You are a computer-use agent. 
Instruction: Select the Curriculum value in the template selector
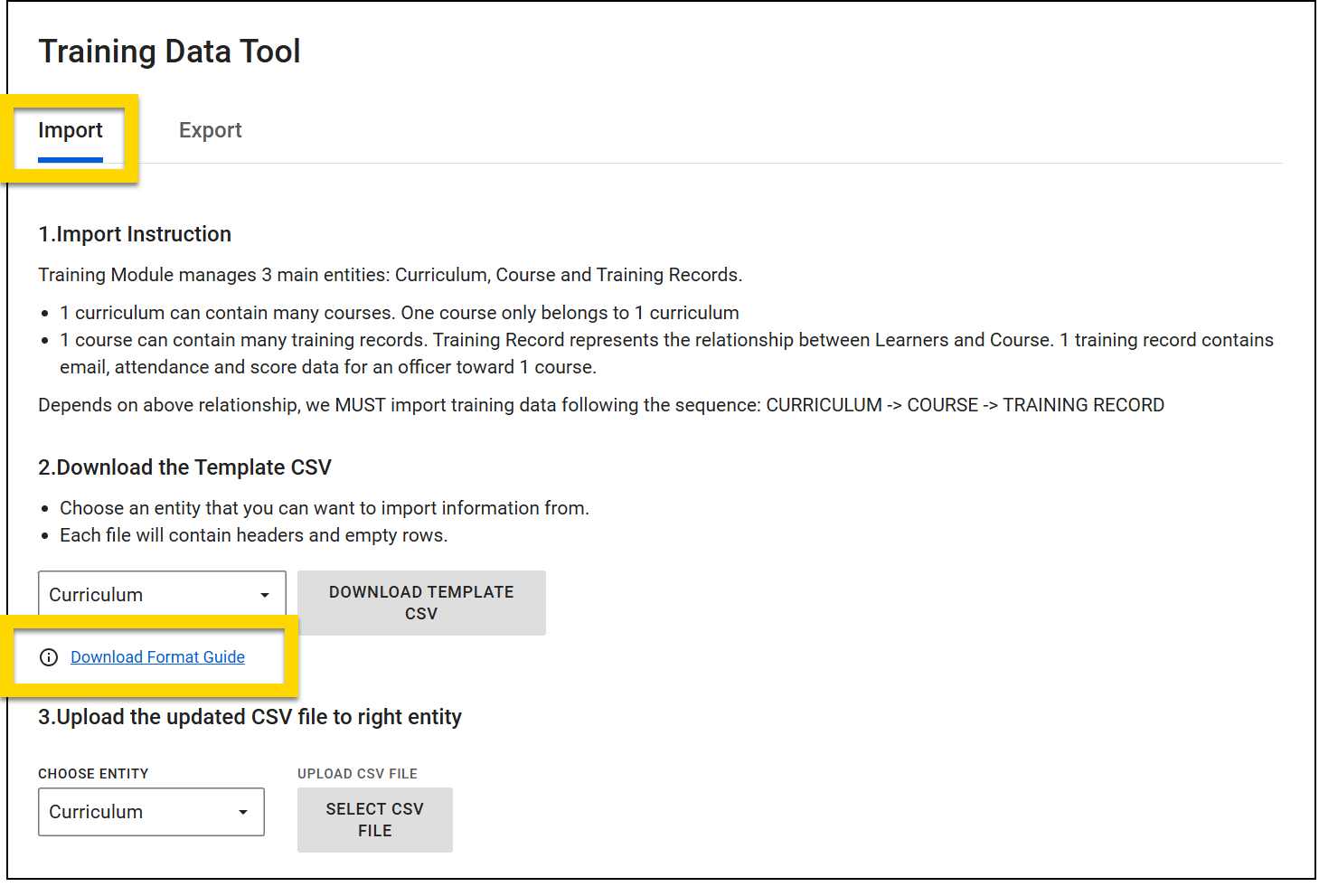(97, 594)
